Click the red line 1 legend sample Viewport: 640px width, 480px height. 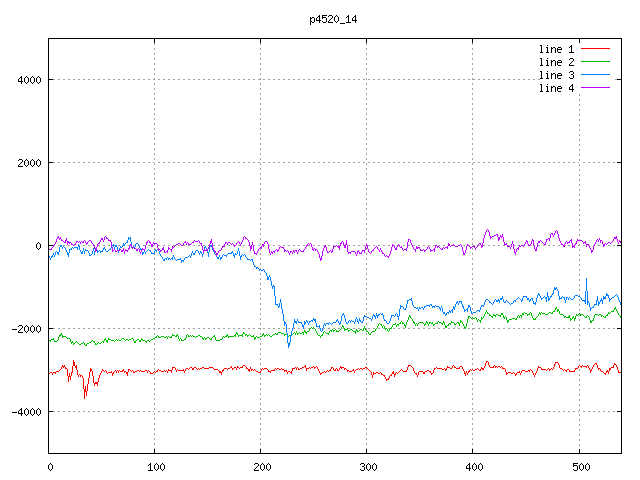click(595, 49)
